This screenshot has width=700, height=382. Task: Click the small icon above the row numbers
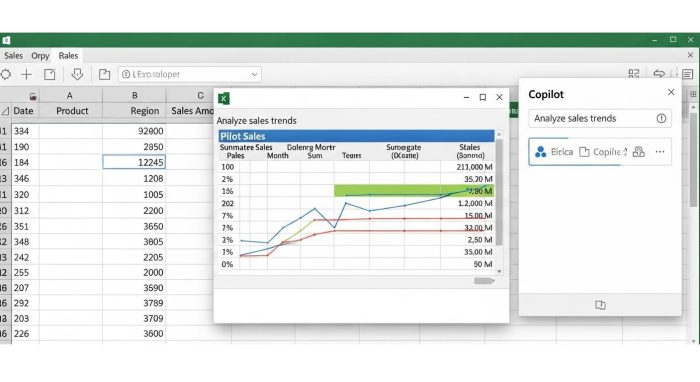click(33, 96)
